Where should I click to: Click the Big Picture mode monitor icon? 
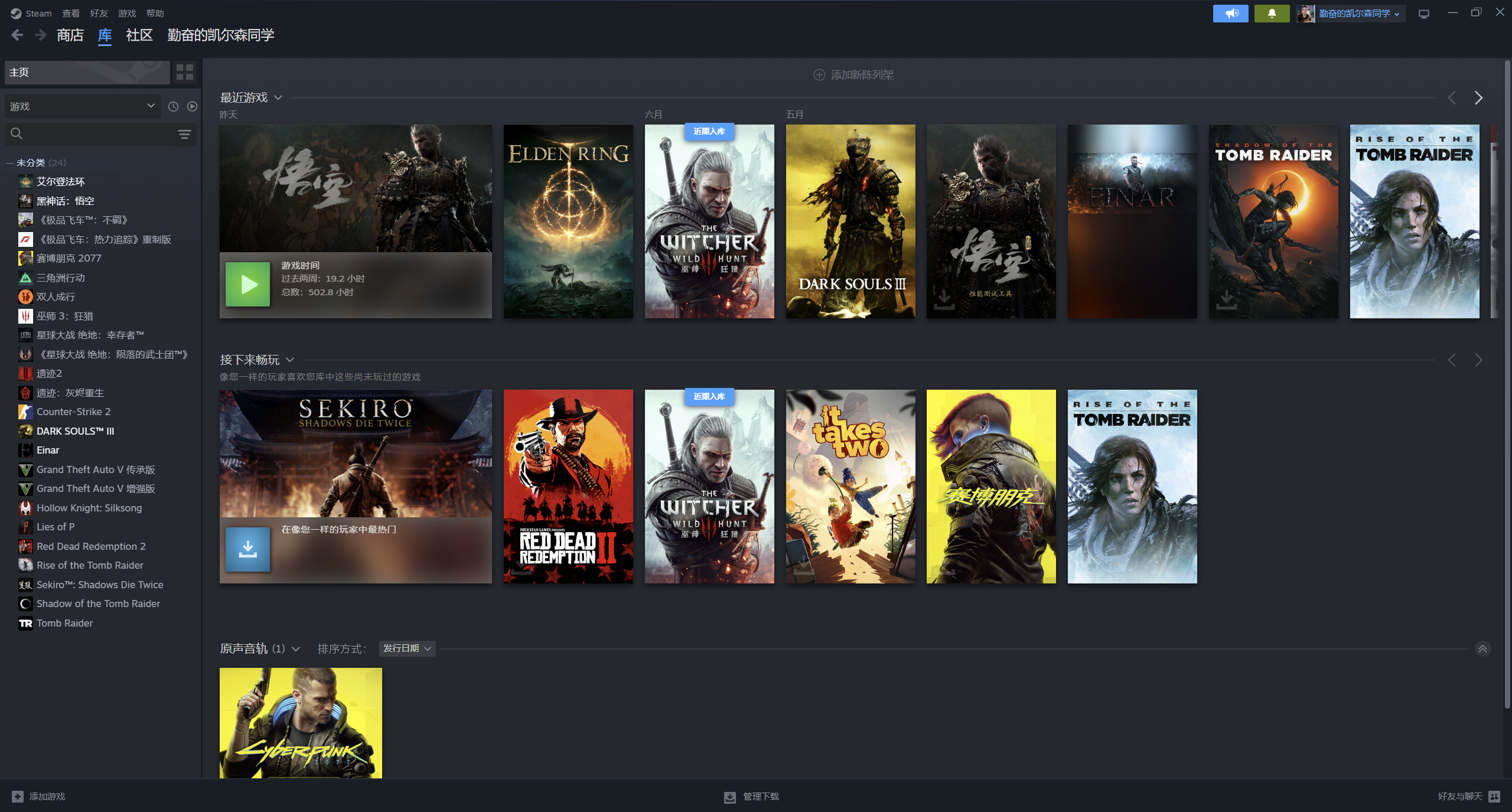[1424, 14]
